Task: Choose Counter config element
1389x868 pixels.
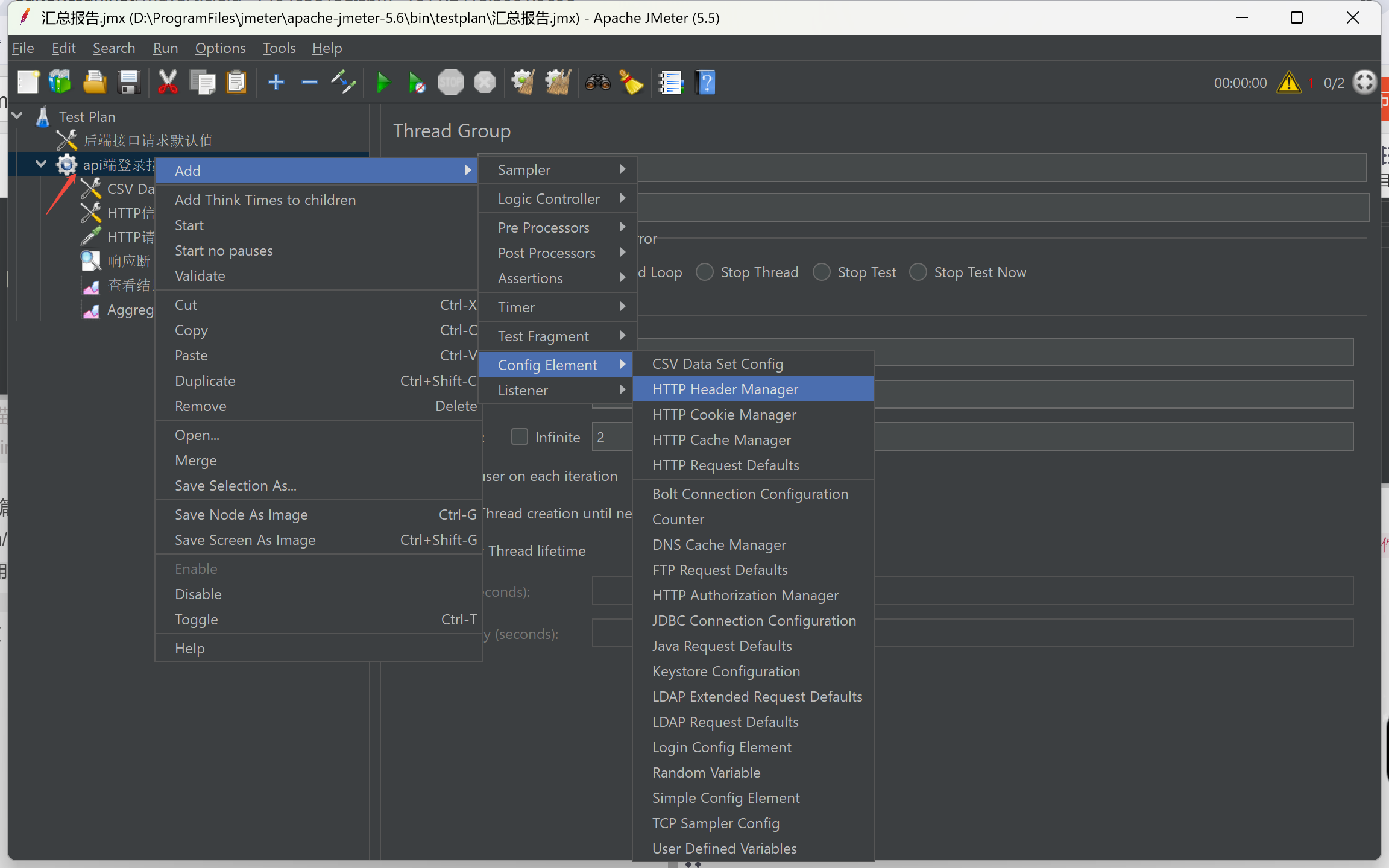Action: pos(754,520)
